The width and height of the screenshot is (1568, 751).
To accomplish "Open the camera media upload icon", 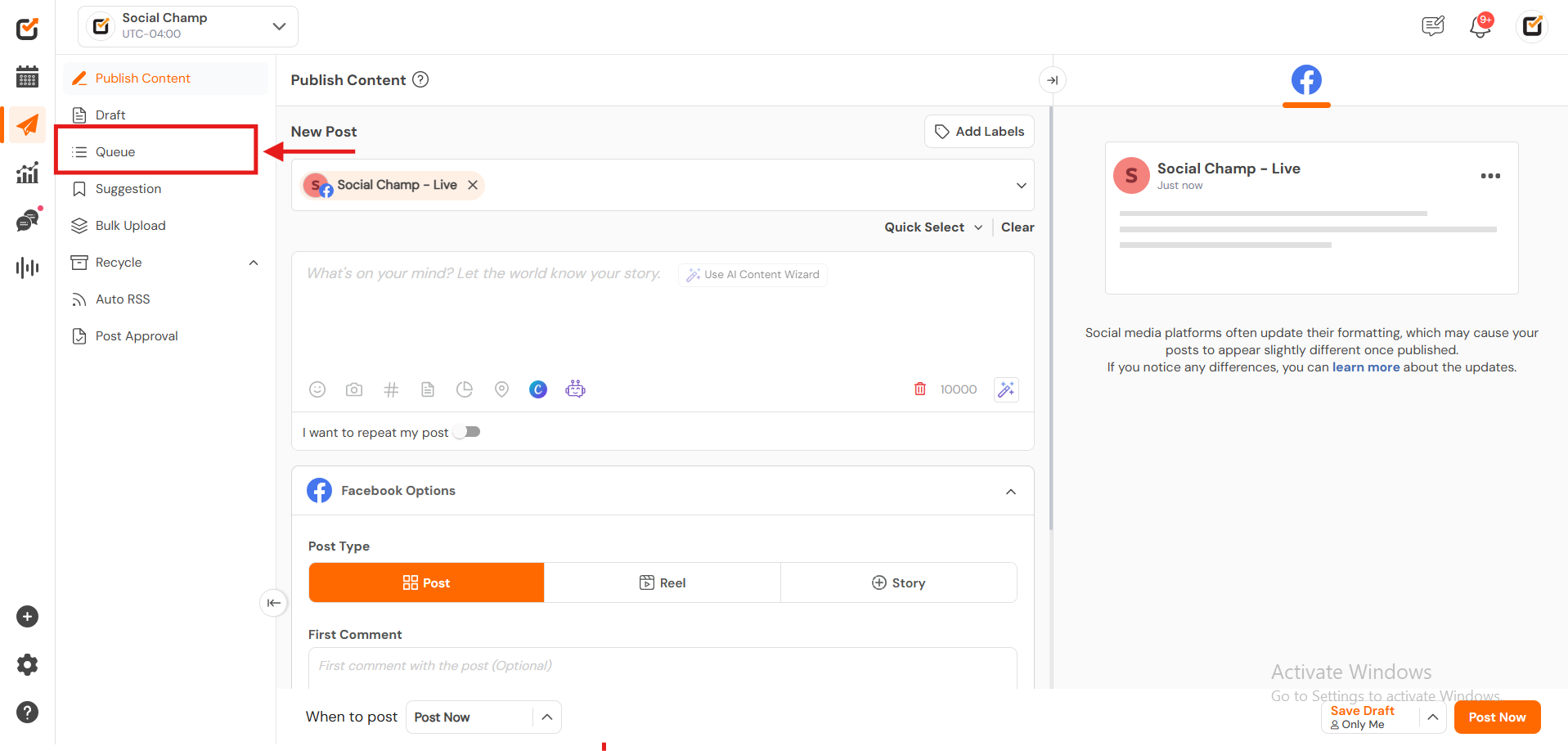I will point(354,389).
